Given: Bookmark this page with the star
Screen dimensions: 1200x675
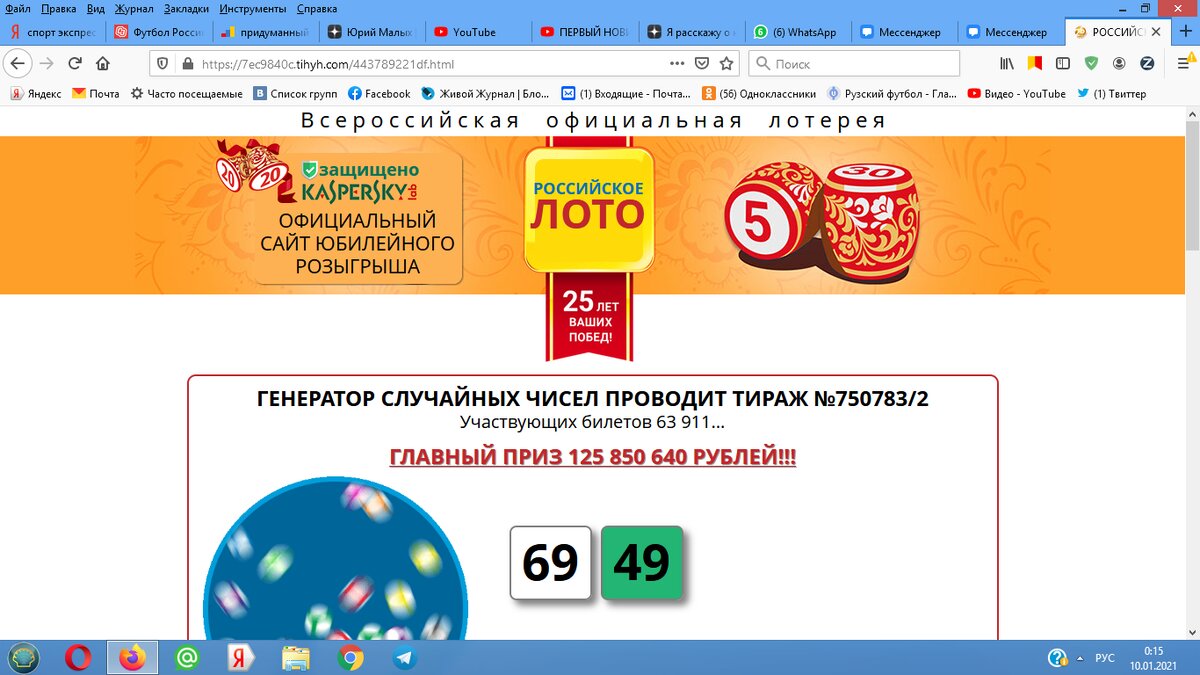Looking at the screenshot, I should pyautogui.click(x=727, y=64).
